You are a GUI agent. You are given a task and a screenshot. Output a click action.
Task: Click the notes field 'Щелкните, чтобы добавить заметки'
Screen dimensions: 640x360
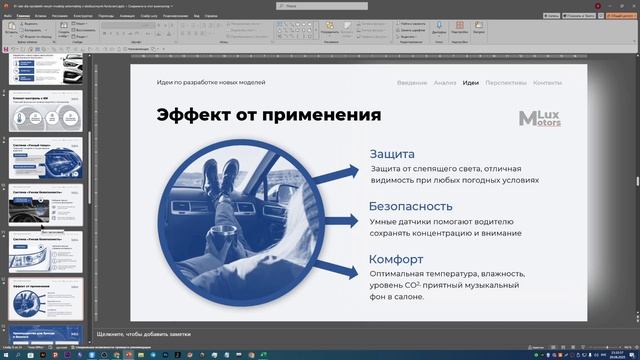[144, 334]
